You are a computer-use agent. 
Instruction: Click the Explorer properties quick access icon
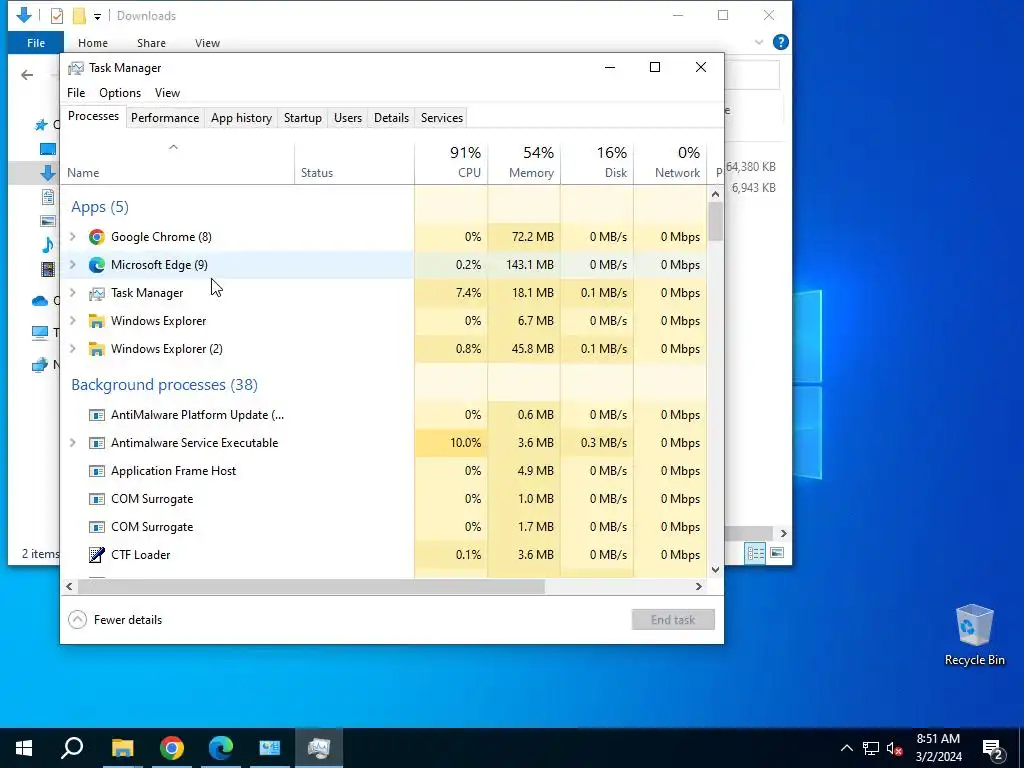click(57, 16)
